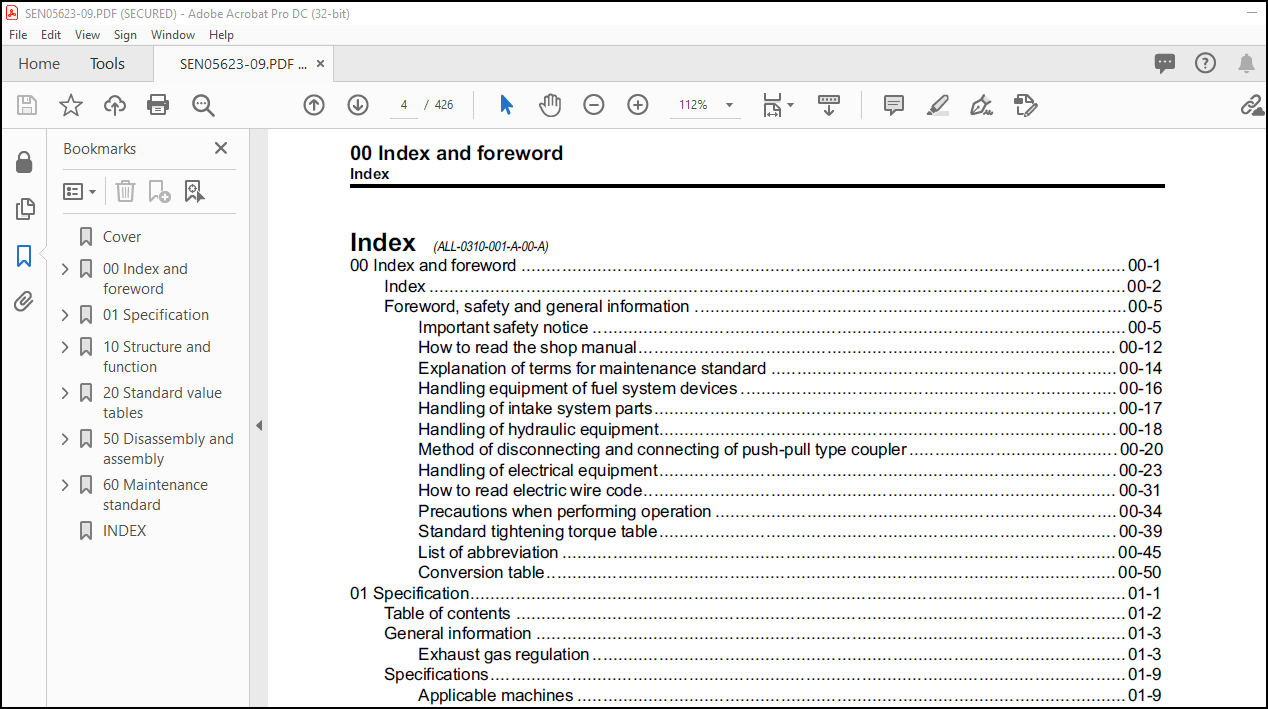Open Help question mark icon

pos(1205,63)
